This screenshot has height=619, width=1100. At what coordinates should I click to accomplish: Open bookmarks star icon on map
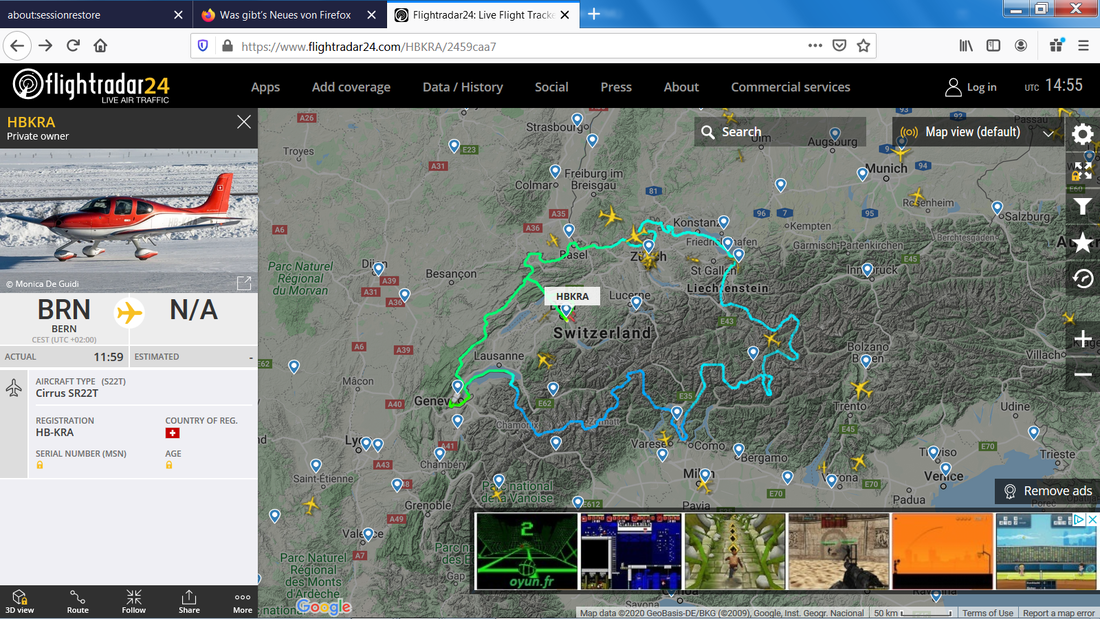click(x=1082, y=242)
